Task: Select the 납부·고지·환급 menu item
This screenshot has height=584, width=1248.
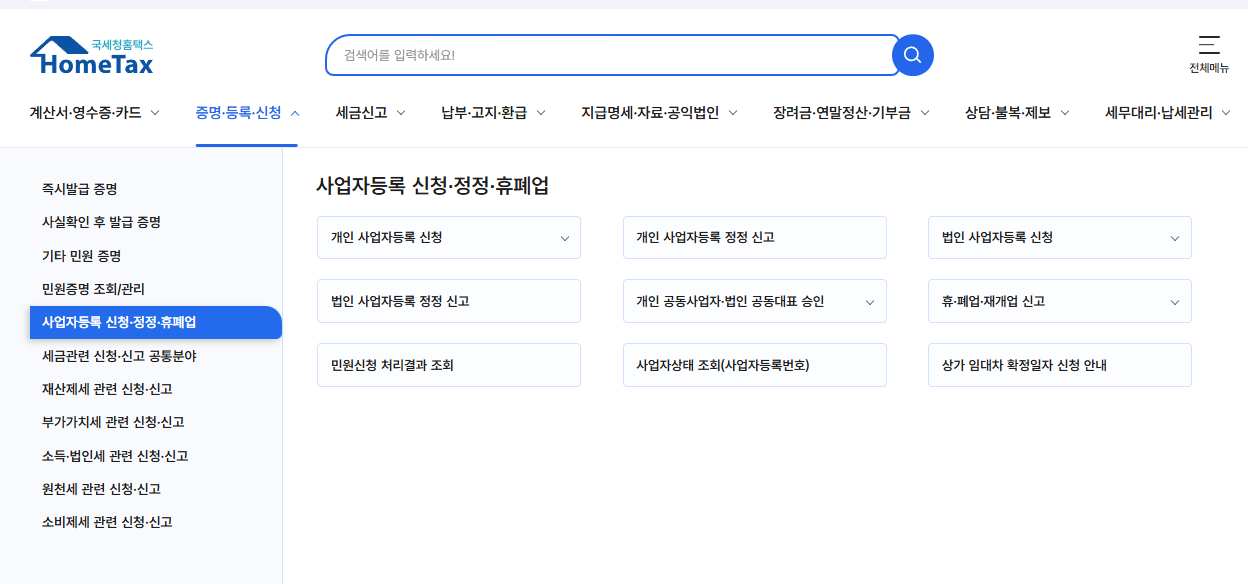Action: click(x=487, y=113)
